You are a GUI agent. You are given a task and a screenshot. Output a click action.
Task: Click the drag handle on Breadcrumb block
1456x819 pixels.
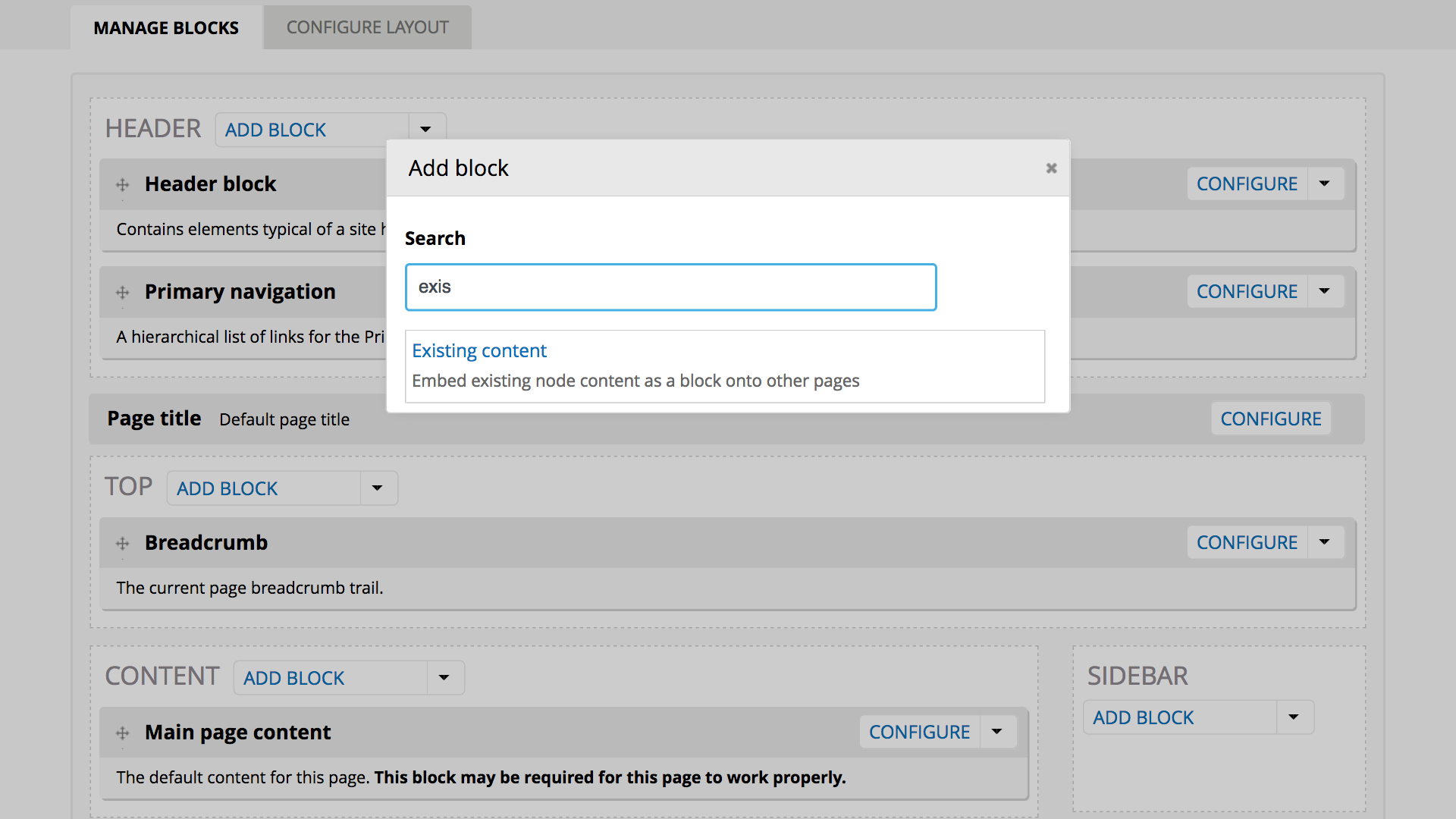122,543
